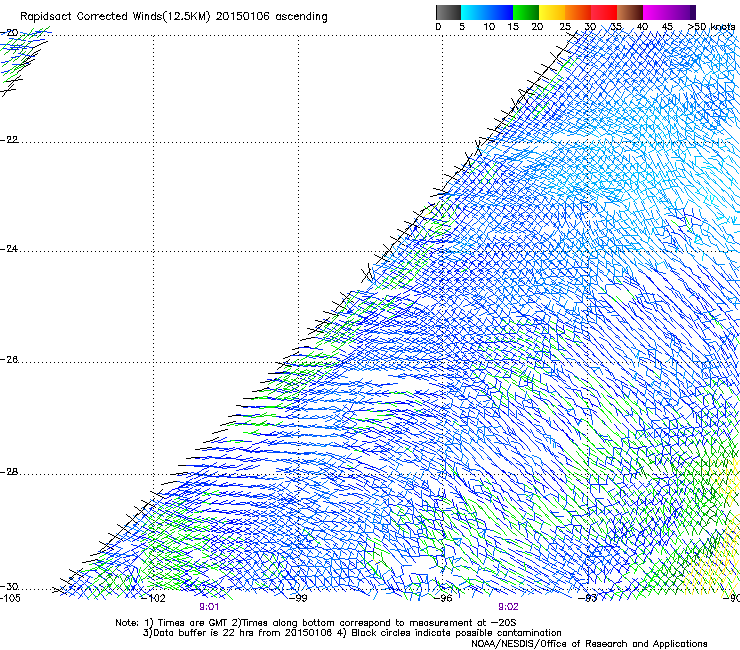
Task: Click the green 15-20 knots color swatch
Action: (526, 12)
